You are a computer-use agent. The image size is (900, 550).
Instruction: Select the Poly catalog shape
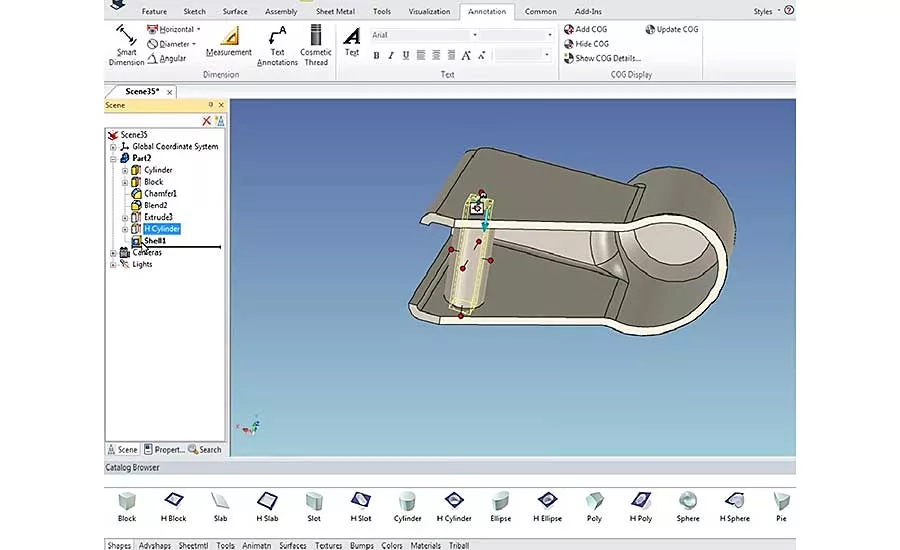594,507
